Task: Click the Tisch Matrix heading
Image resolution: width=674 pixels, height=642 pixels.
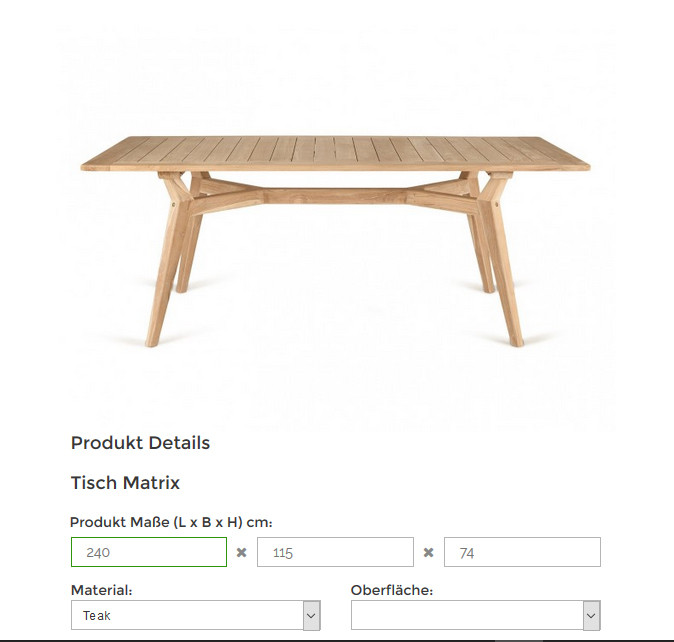Action: (125, 483)
